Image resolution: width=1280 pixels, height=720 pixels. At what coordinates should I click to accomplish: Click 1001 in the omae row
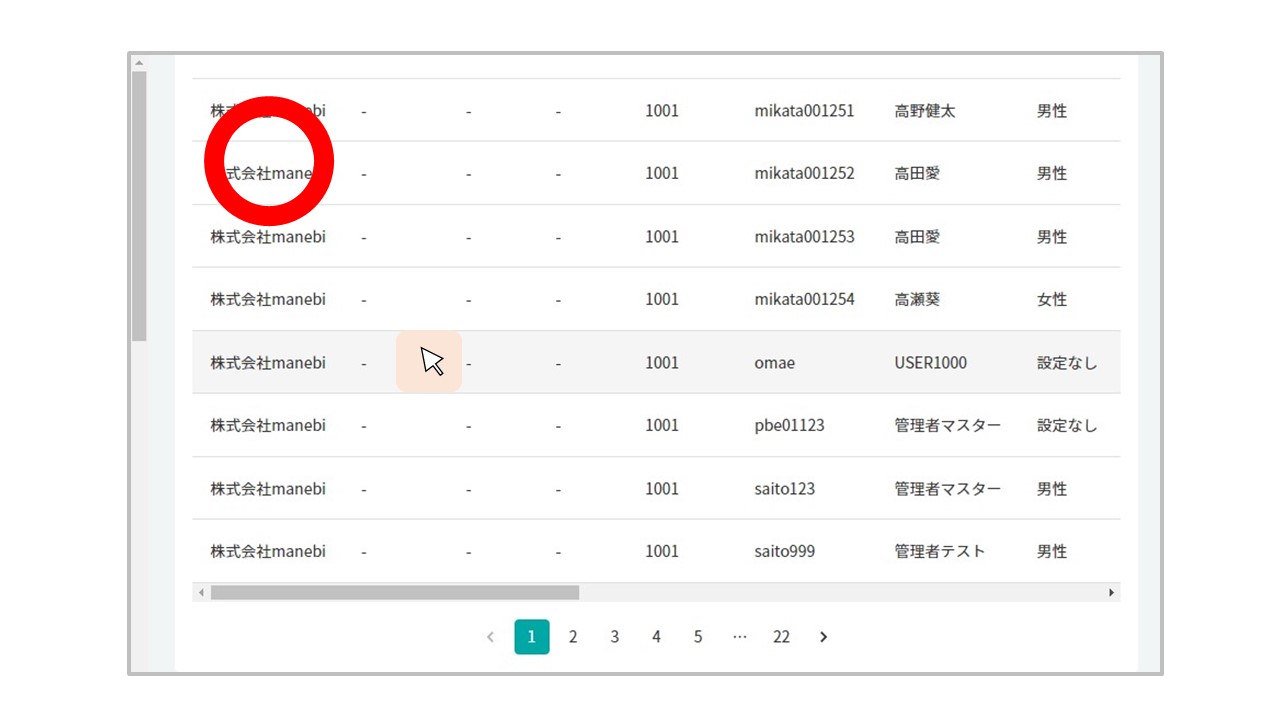point(662,363)
